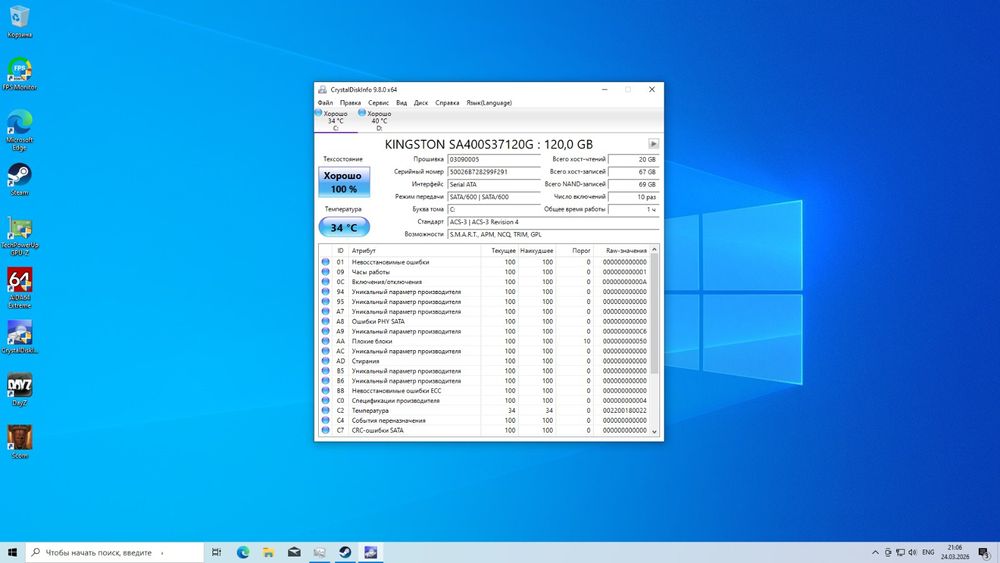Click status orb for Ошибки PHY SATA row
The image size is (1000, 563).
click(325, 321)
